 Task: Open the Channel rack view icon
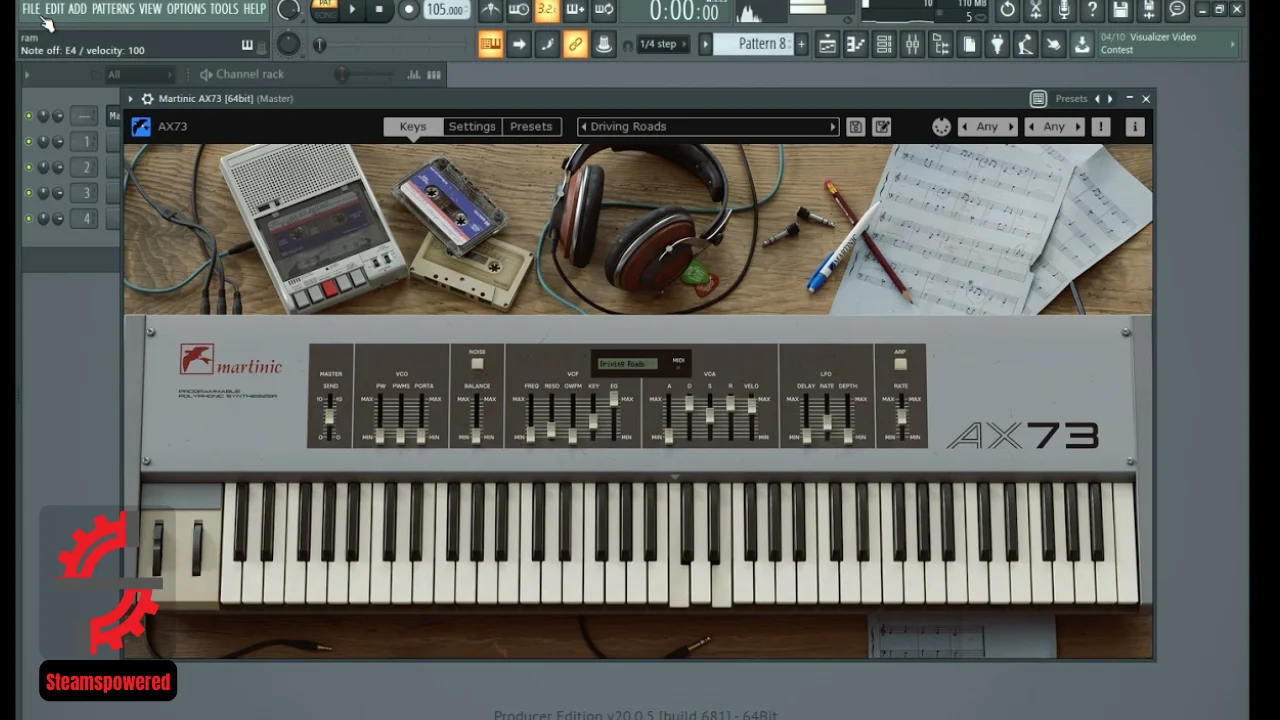[x=884, y=44]
